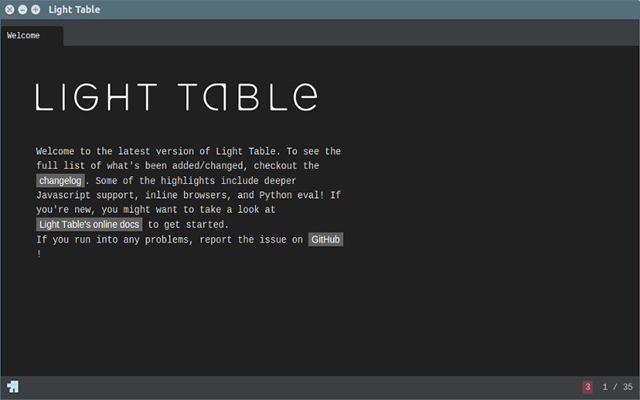
Task: Click the red error count badge showing 3
Action: coord(587,387)
